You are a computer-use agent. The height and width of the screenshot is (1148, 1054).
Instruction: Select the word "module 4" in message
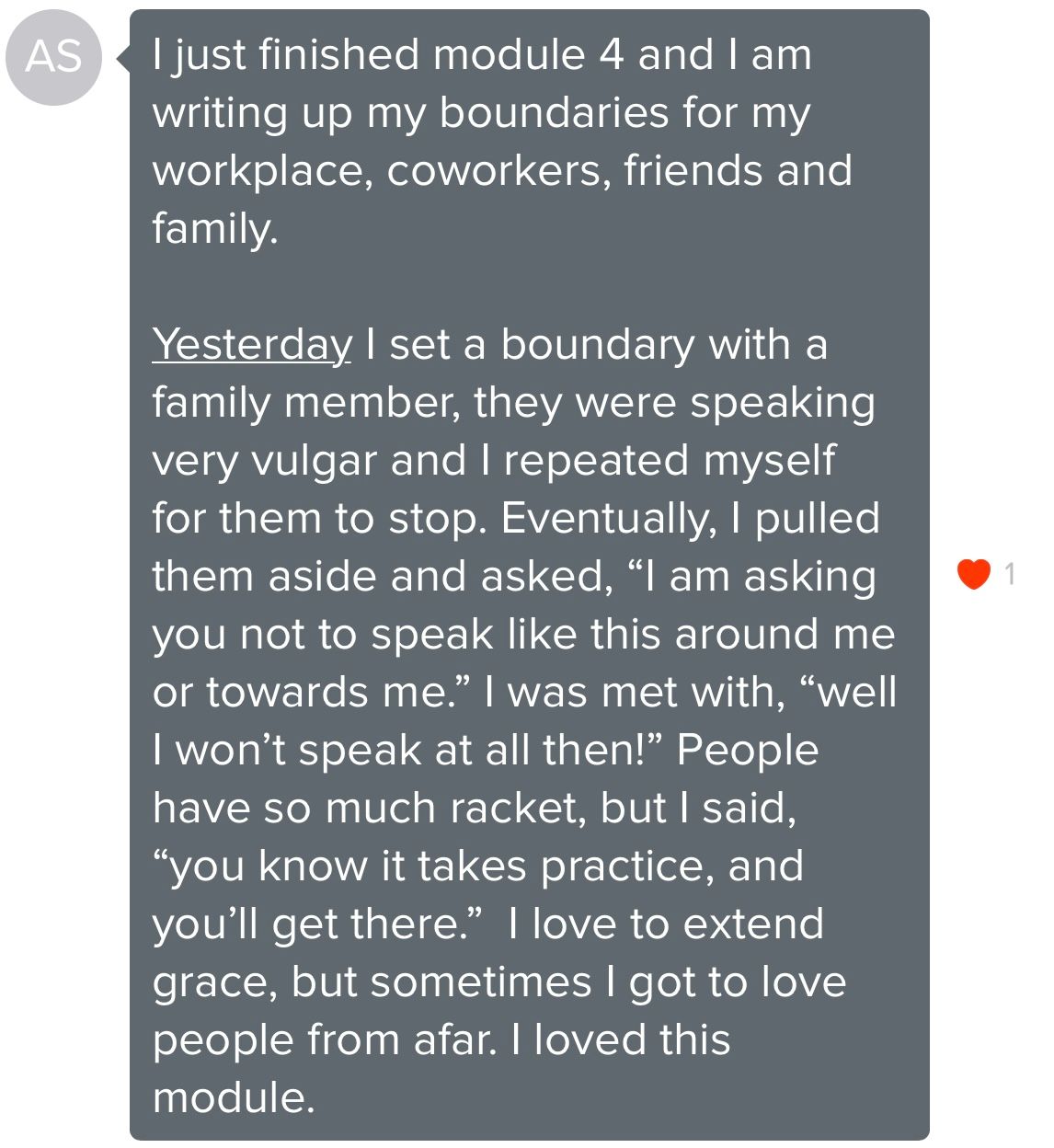tap(528, 55)
